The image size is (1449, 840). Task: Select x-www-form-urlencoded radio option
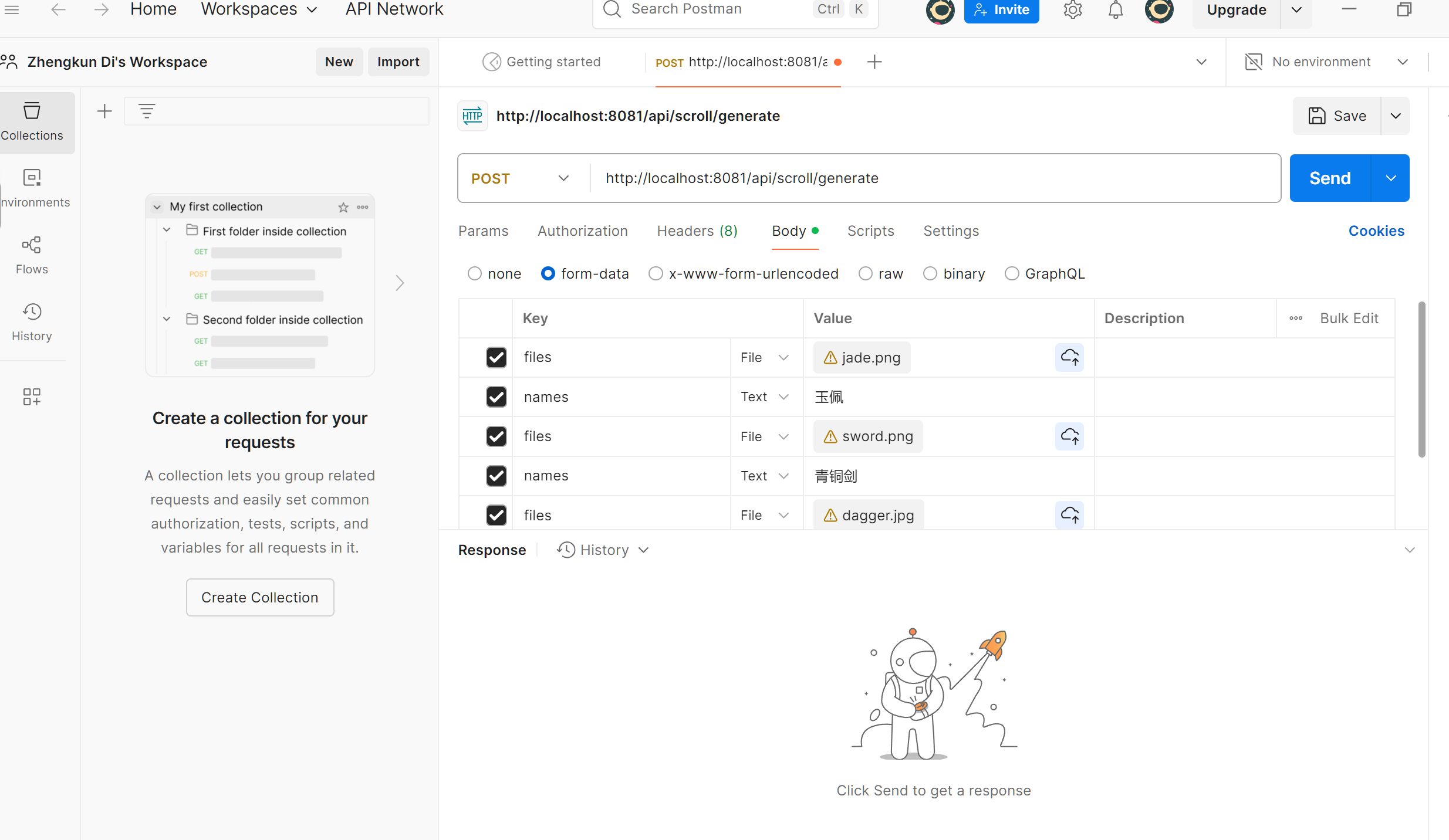(656, 274)
